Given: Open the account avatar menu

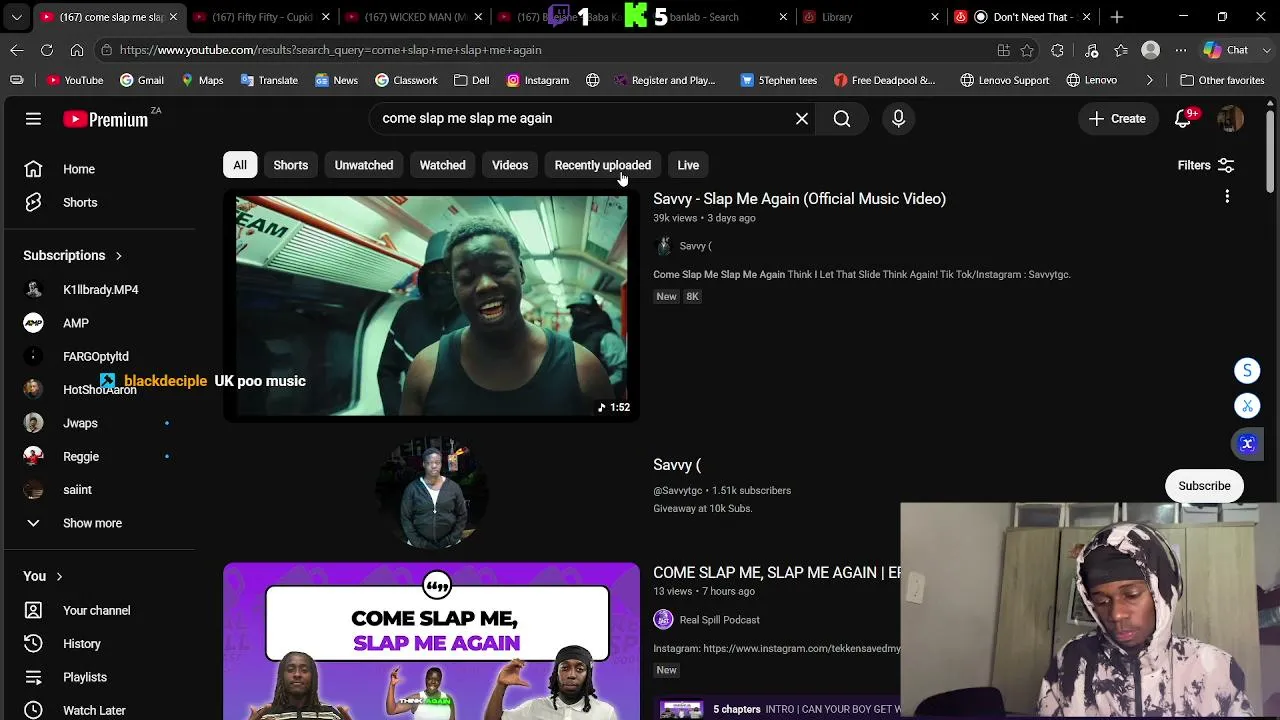Looking at the screenshot, I should click(1231, 119).
